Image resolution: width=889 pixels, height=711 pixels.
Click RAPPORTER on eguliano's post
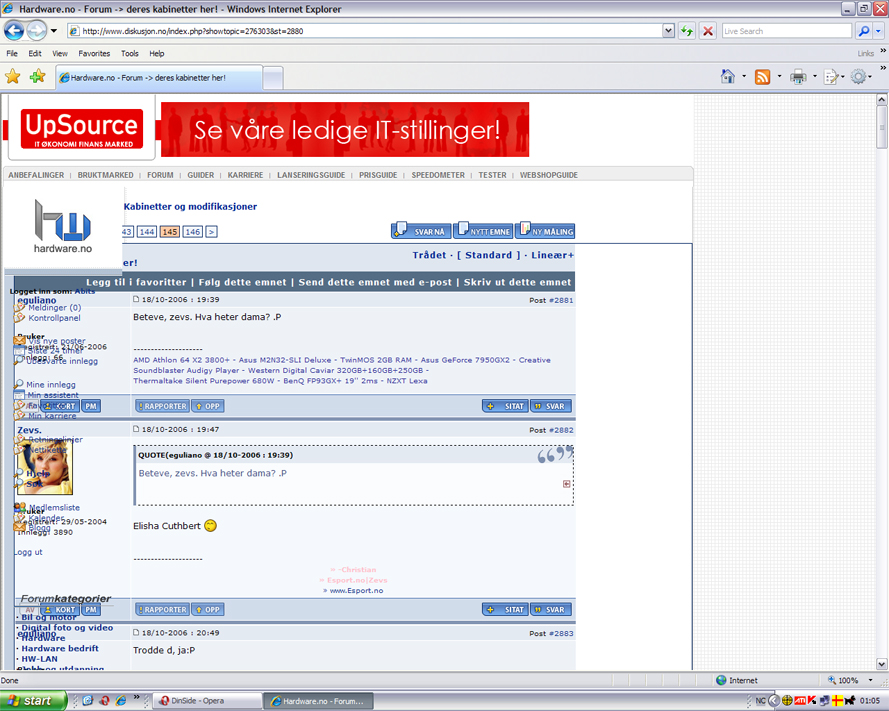pyautogui.click(x=162, y=406)
